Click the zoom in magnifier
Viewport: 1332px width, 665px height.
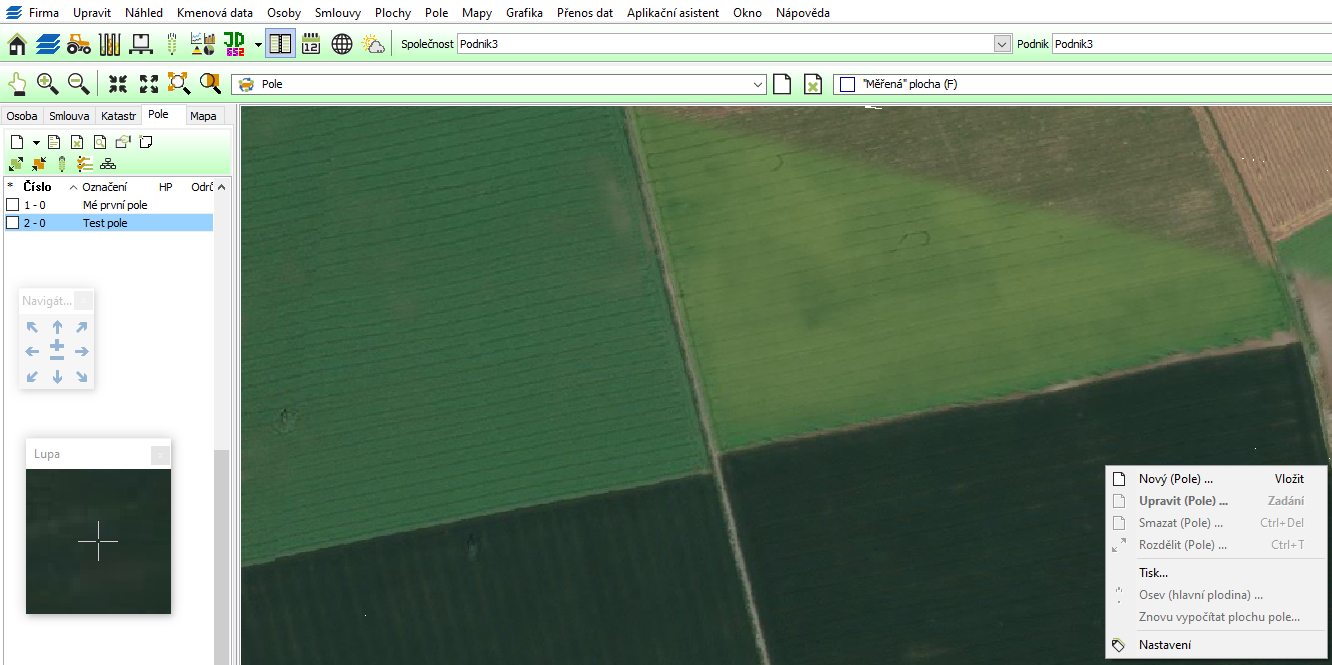47,84
